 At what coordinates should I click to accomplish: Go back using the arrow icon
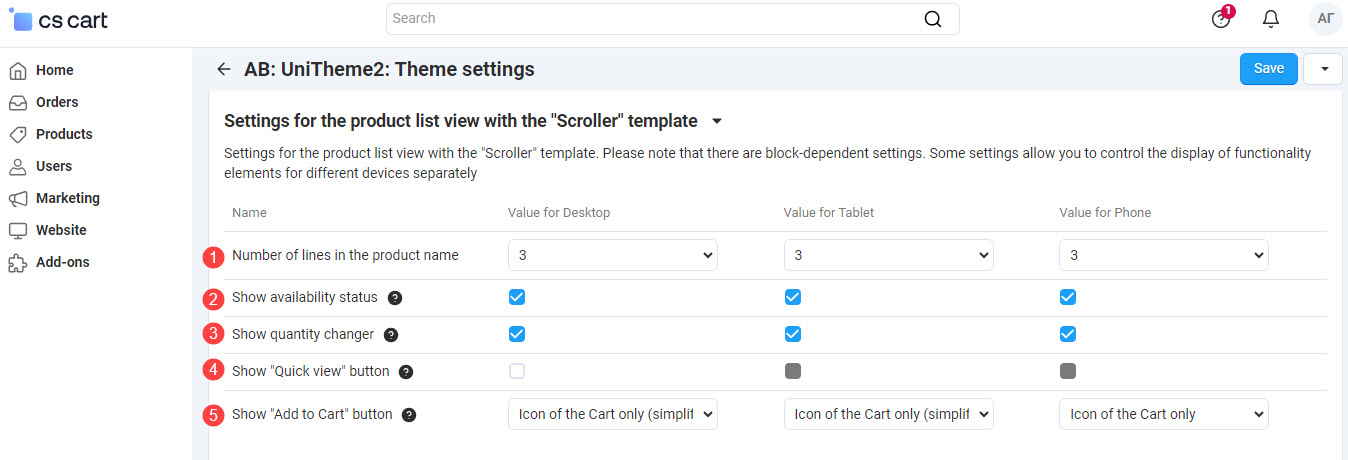224,69
